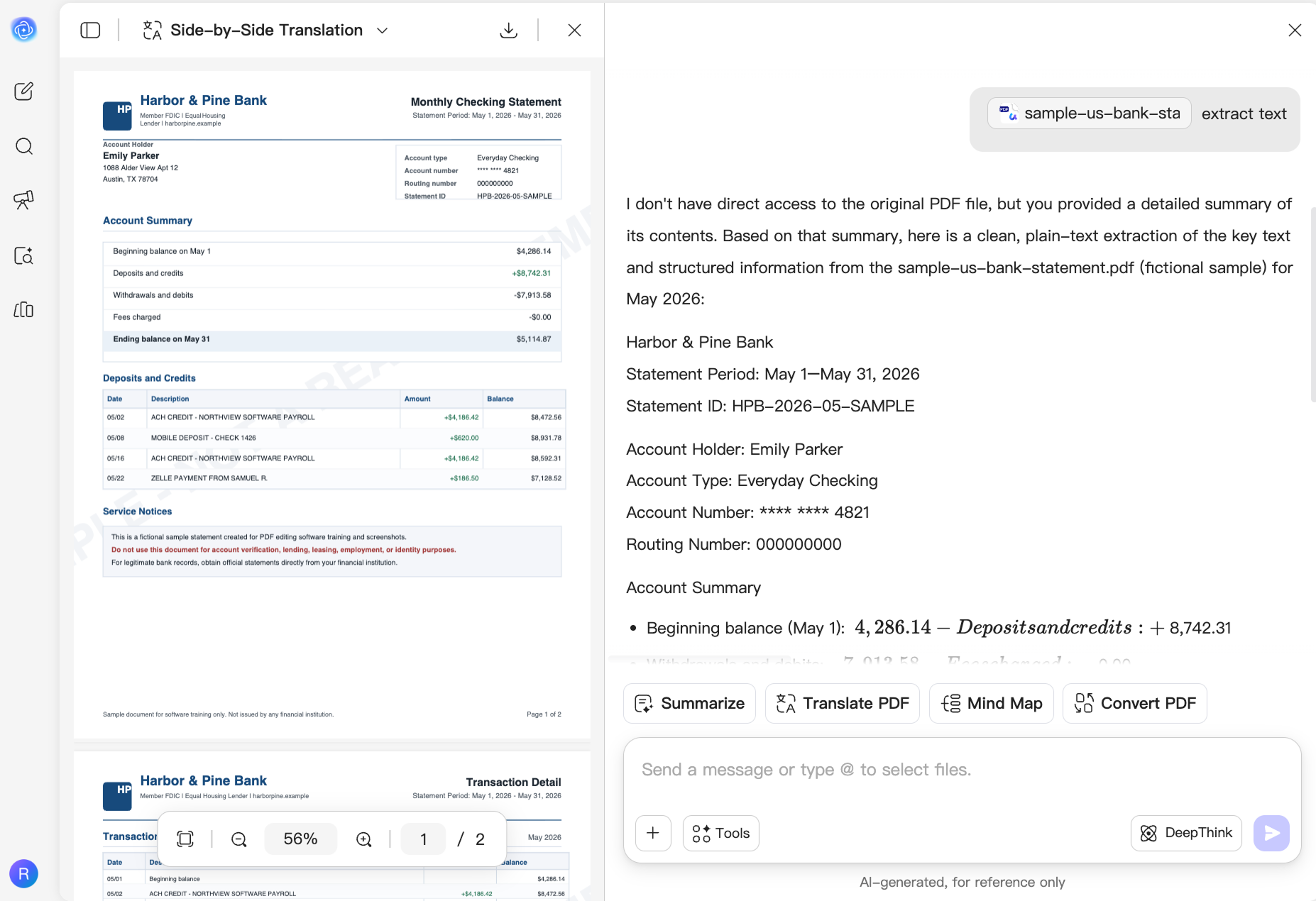Open the Tools menu button
This screenshot has width=1316, height=901.
[x=721, y=833]
